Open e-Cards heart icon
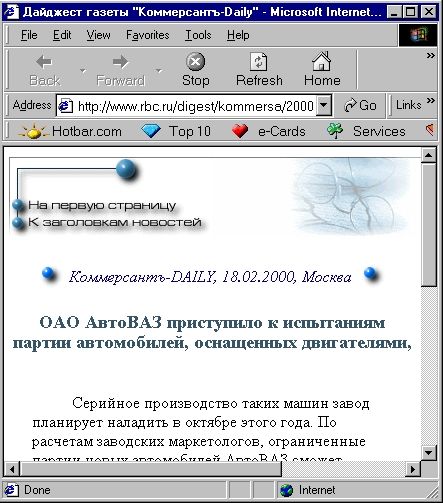The width and height of the screenshot is (443, 503). (240, 131)
